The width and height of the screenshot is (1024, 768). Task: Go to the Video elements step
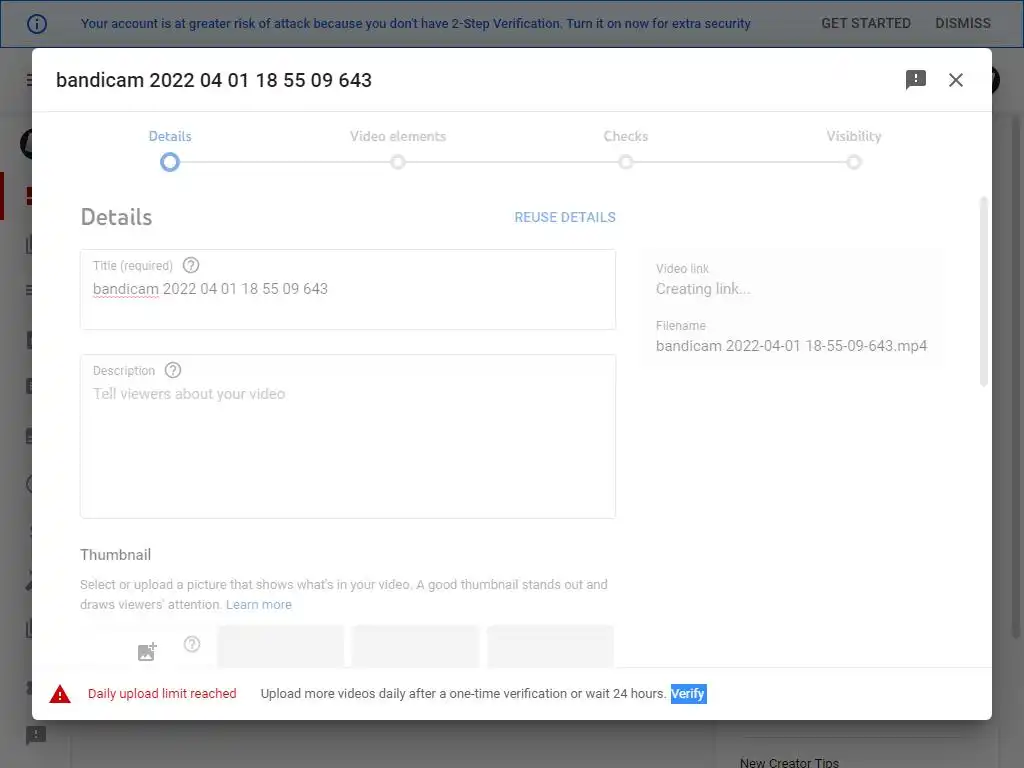pyautogui.click(x=398, y=136)
